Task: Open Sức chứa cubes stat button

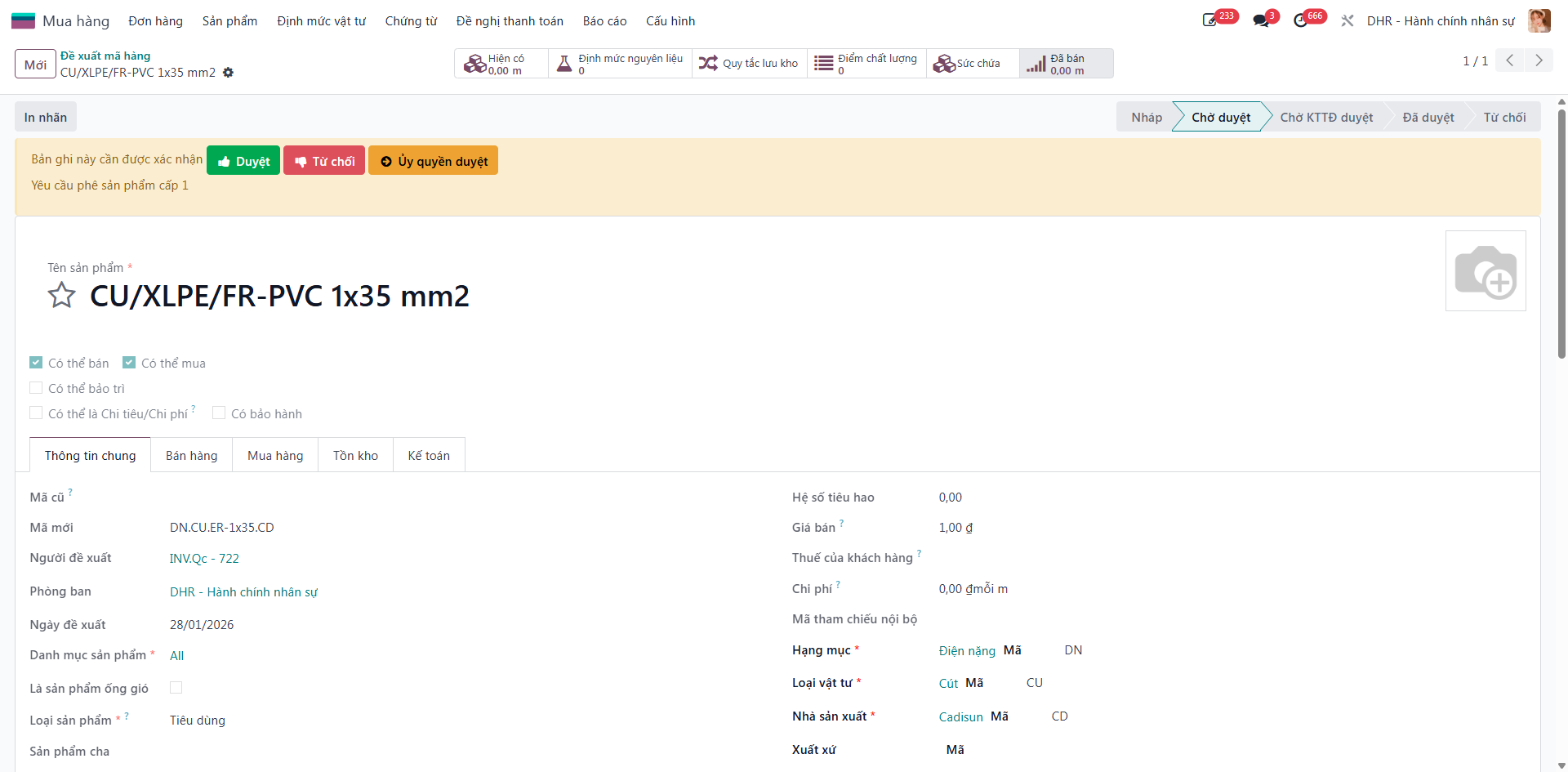Action: (x=973, y=64)
